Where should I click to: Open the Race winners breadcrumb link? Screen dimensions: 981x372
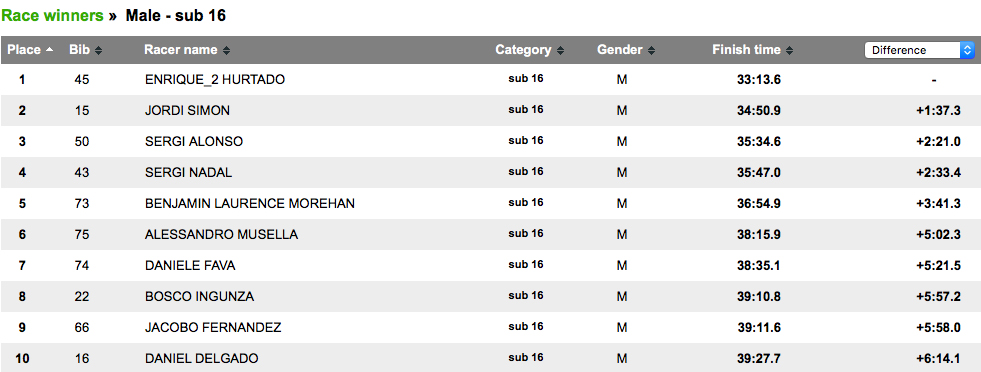point(53,16)
